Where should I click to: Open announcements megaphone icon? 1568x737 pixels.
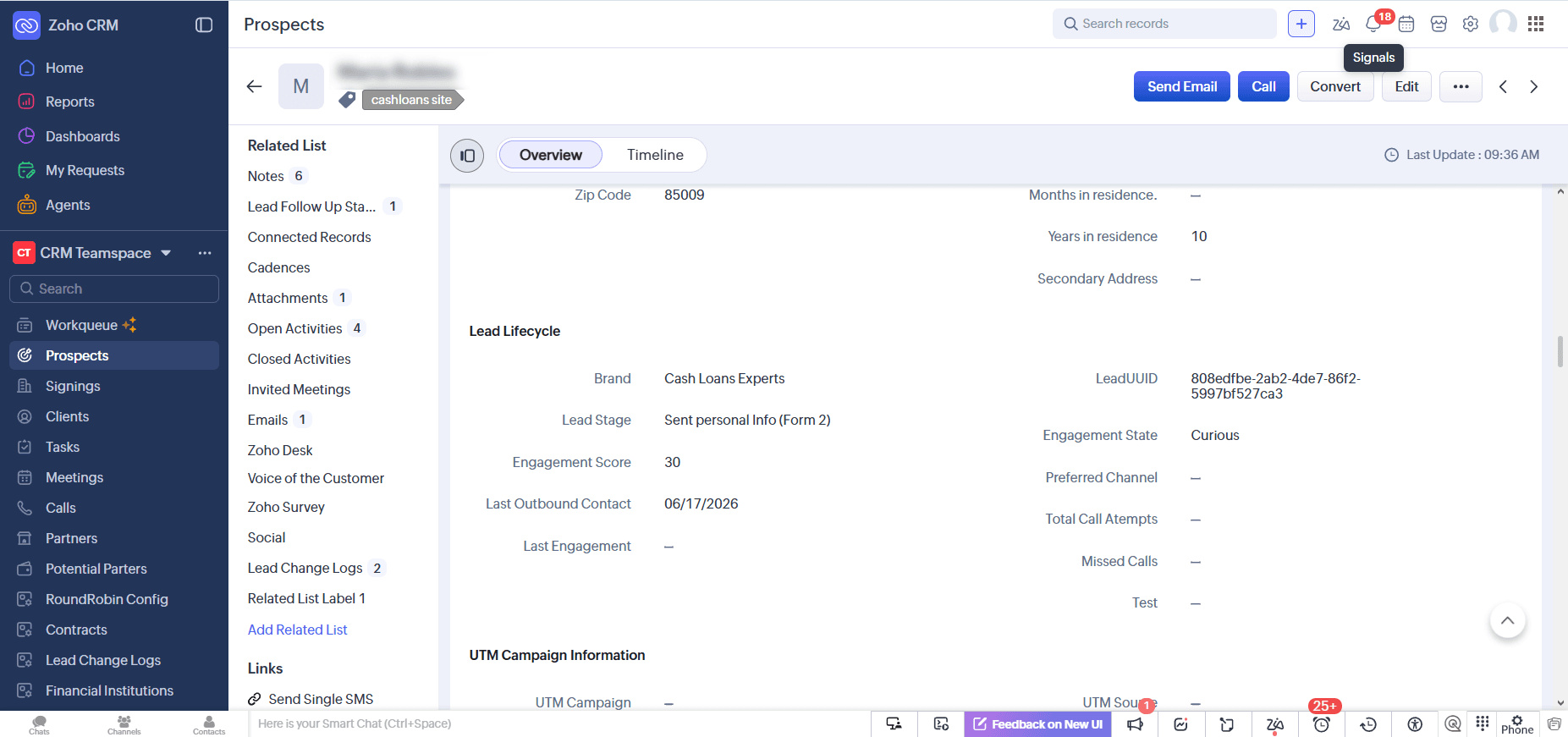click(x=1135, y=724)
